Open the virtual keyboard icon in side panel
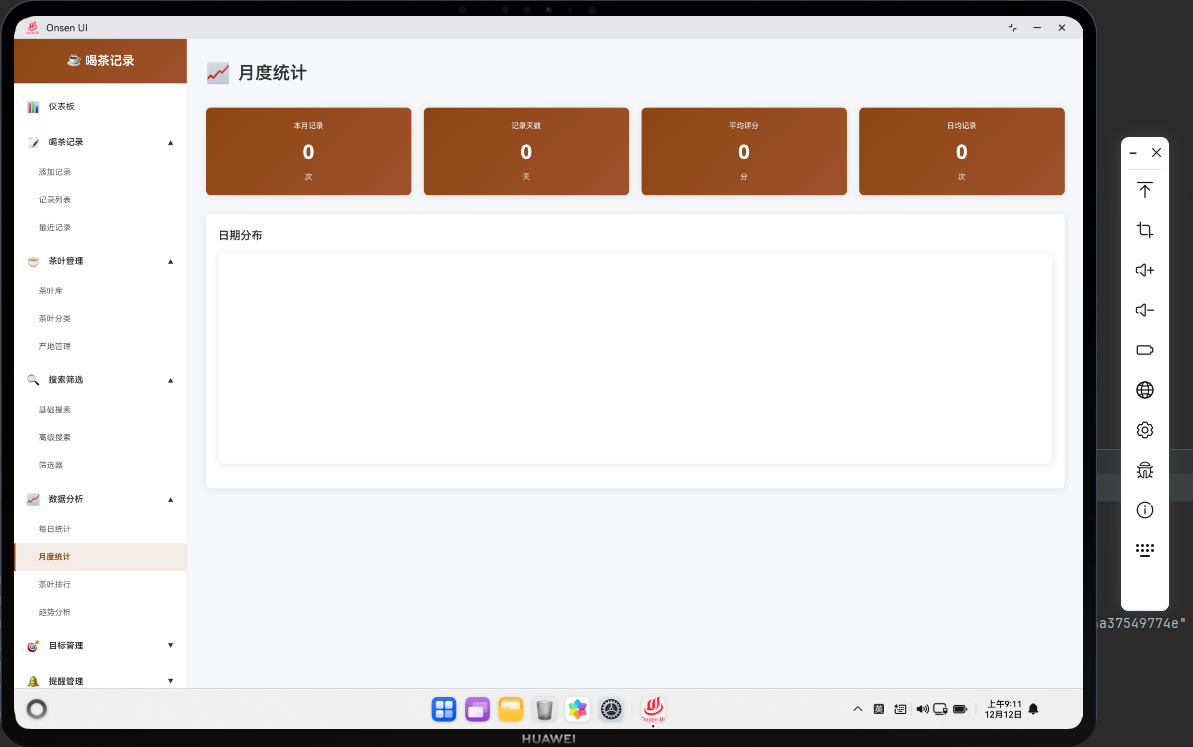 tap(1144, 549)
